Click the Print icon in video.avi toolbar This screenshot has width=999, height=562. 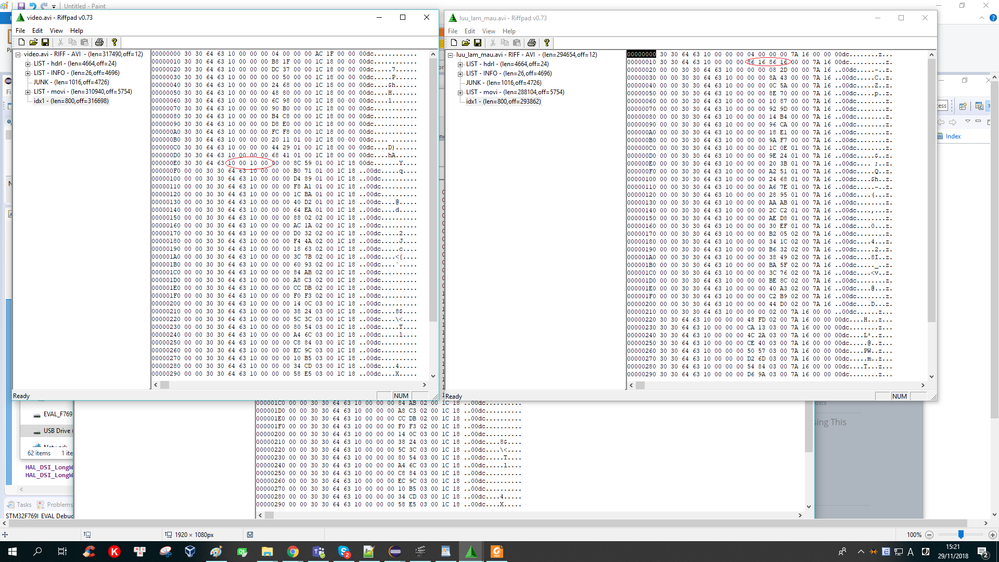[x=99, y=42]
